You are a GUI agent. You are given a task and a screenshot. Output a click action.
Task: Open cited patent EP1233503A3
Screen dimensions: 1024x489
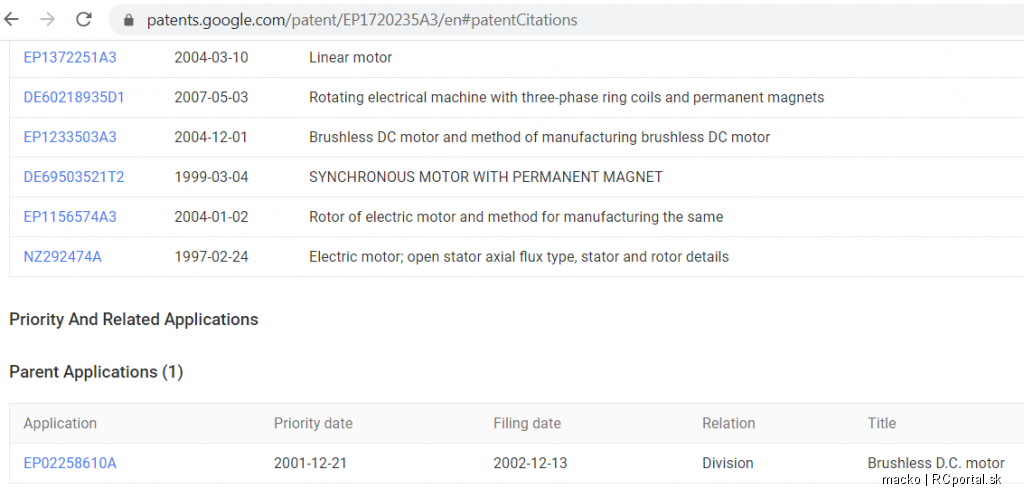click(70, 137)
